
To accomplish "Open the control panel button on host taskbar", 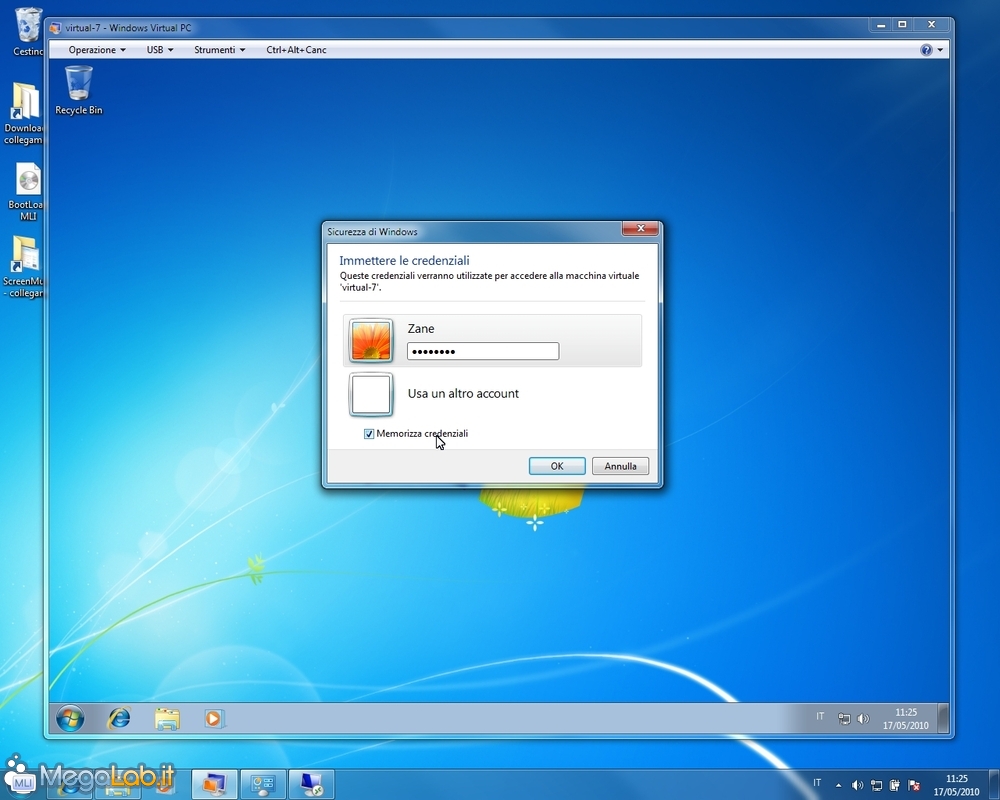I will 263,785.
